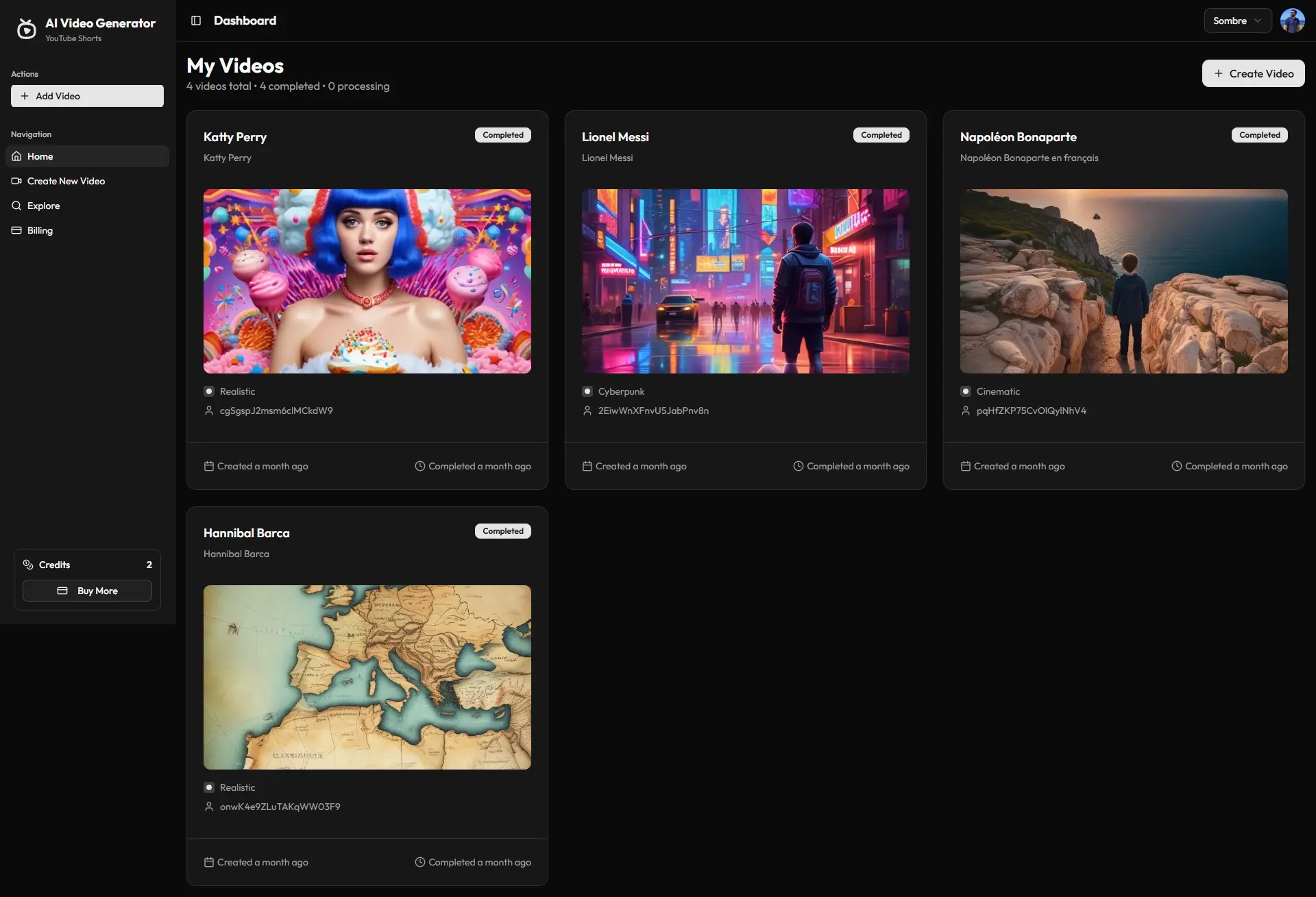Click the clock icon on Hannibal Barca card
The width and height of the screenshot is (1316, 897).
pos(420,862)
